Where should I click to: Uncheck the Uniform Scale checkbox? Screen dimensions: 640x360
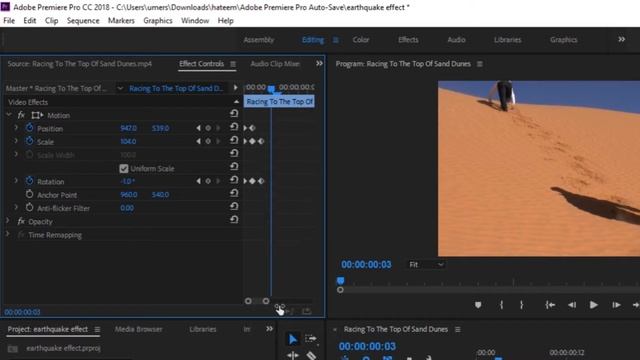coord(124,168)
